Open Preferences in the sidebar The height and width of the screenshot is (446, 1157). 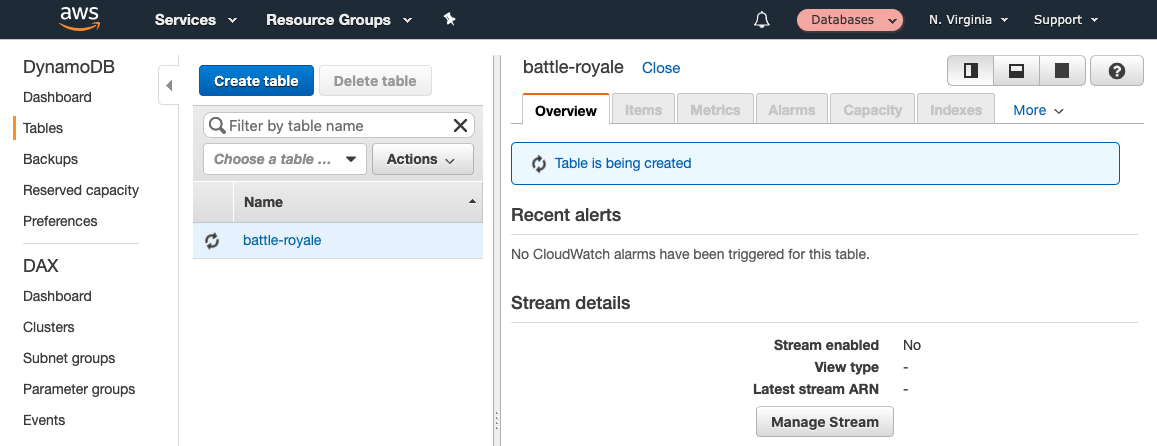(x=60, y=221)
